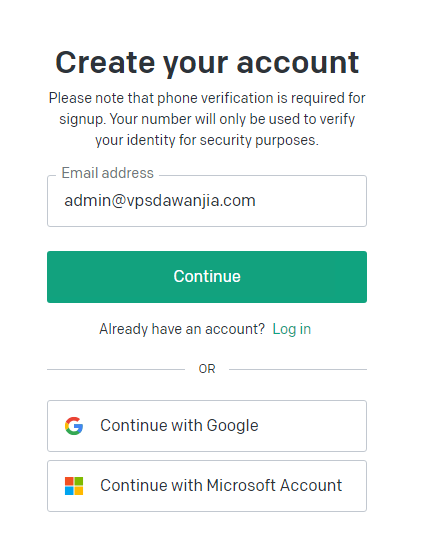Click the admin@vpsdawanjia.com text in field
The width and height of the screenshot is (423, 538).
pyautogui.click(x=160, y=201)
